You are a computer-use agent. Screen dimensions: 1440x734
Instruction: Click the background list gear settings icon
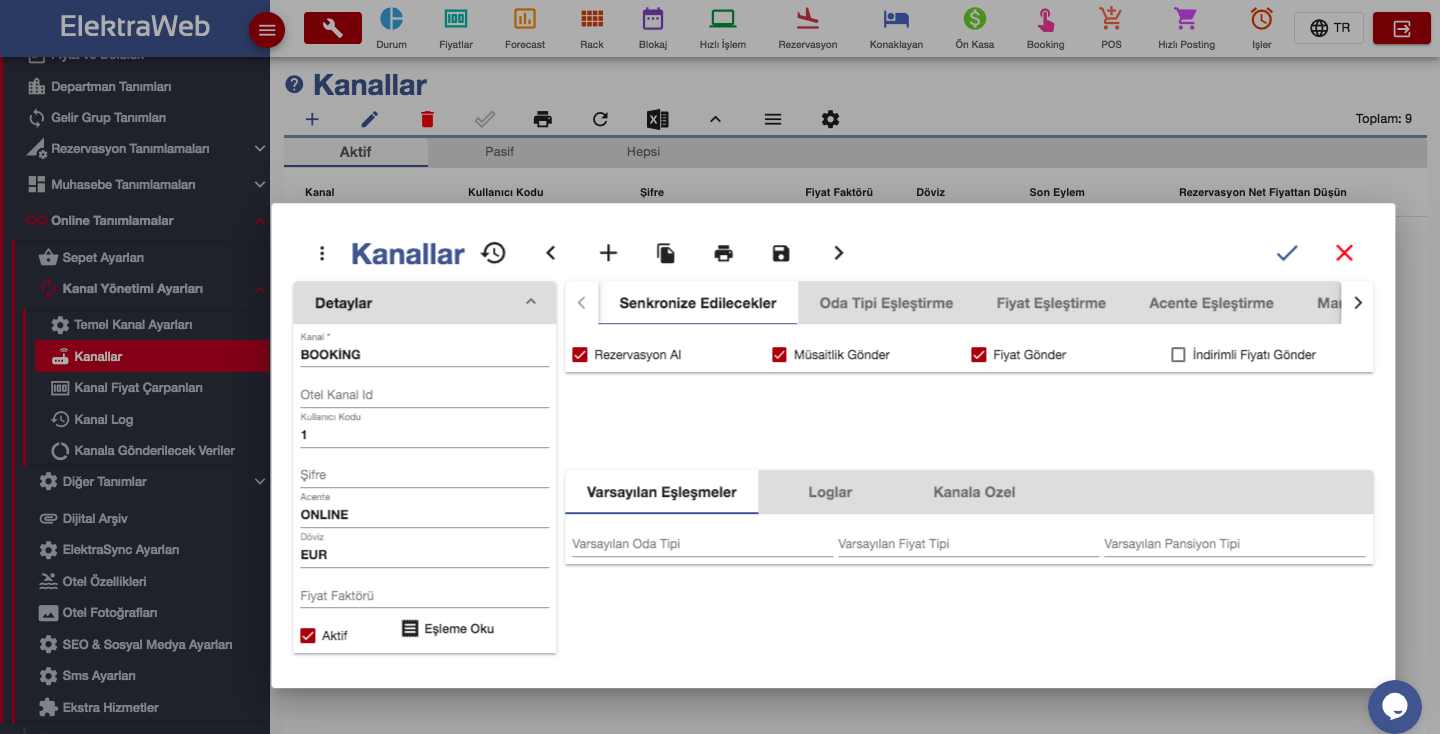tap(830, 119)
